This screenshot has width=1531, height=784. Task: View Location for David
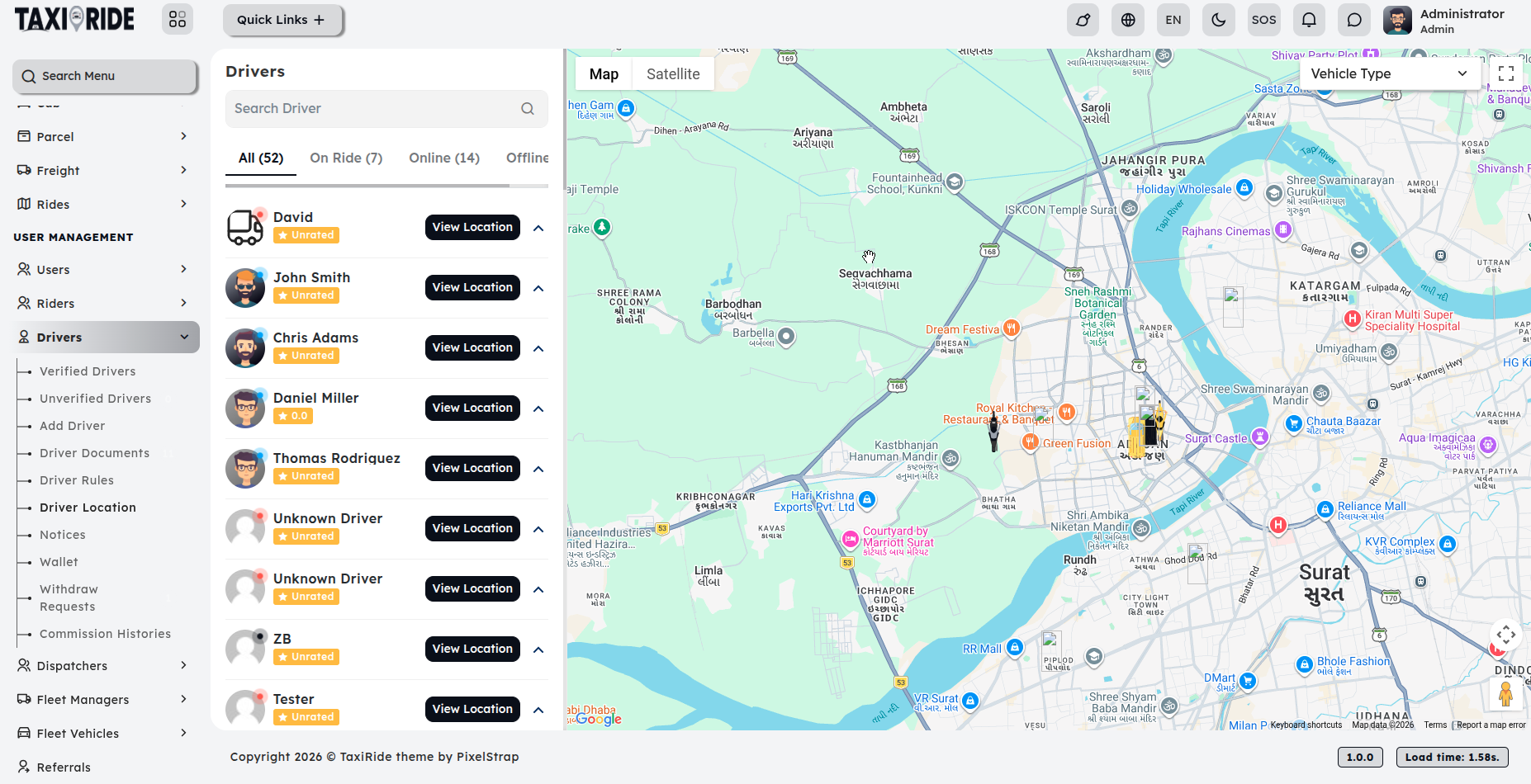(472, 227)
